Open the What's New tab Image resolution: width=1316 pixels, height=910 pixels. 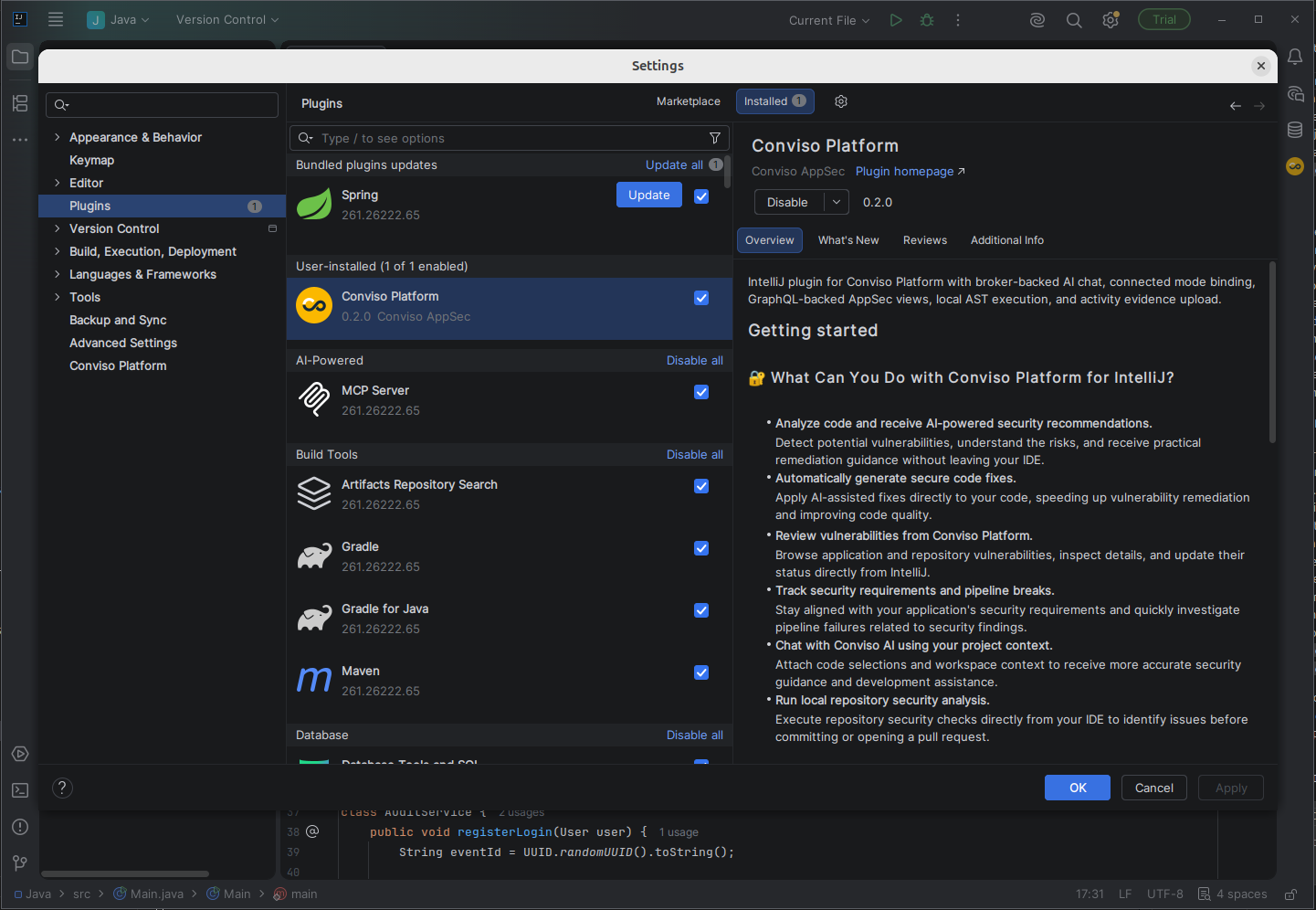point(848,240)
